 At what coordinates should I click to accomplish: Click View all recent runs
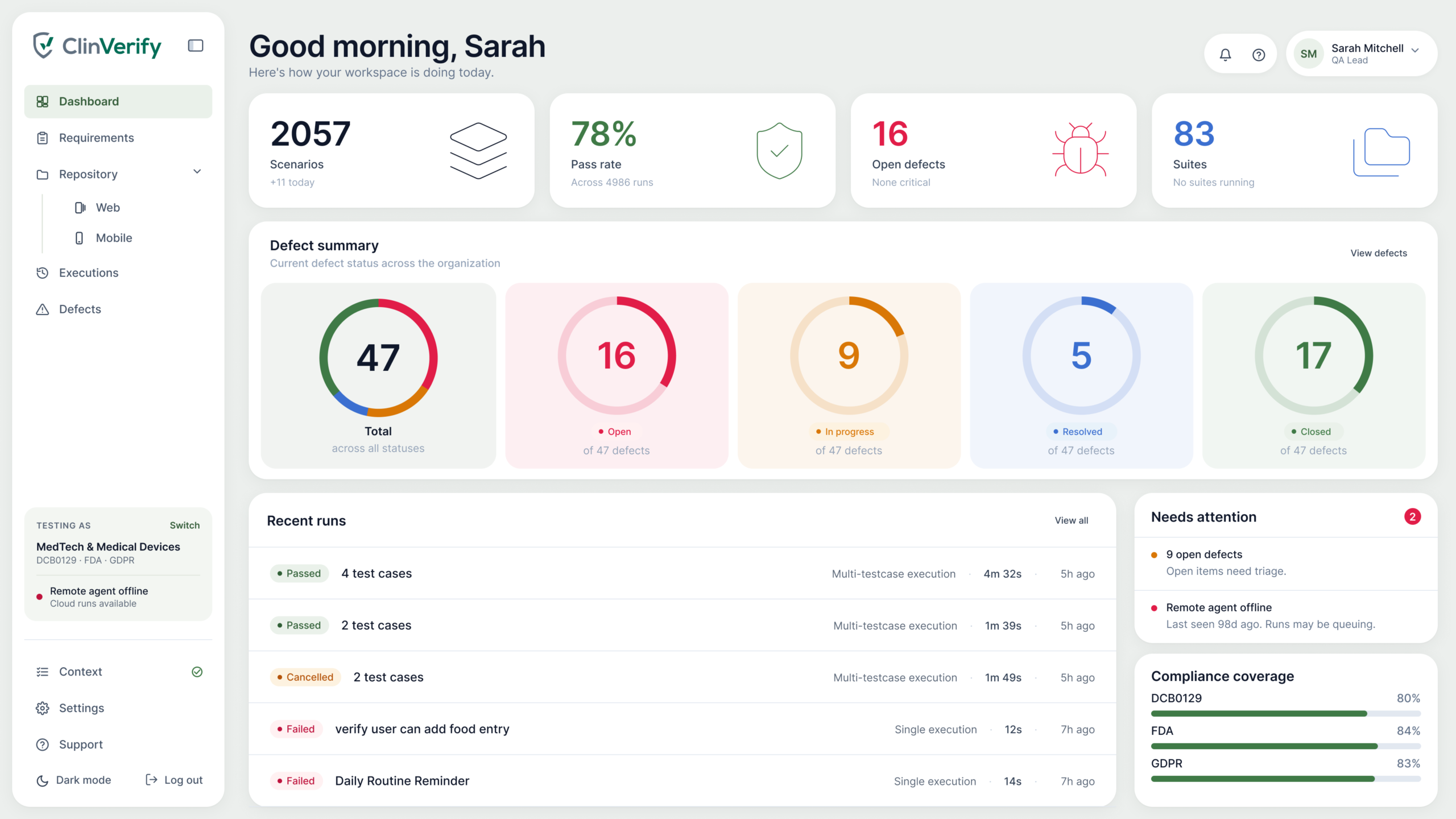click(x=1072, y=520)
